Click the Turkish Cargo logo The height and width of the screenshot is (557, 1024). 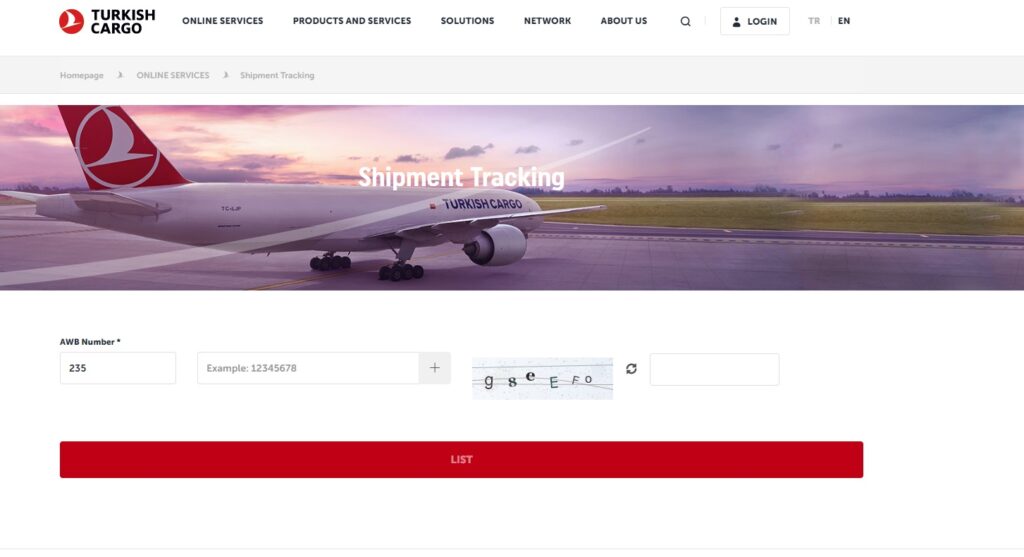(107, 22)
